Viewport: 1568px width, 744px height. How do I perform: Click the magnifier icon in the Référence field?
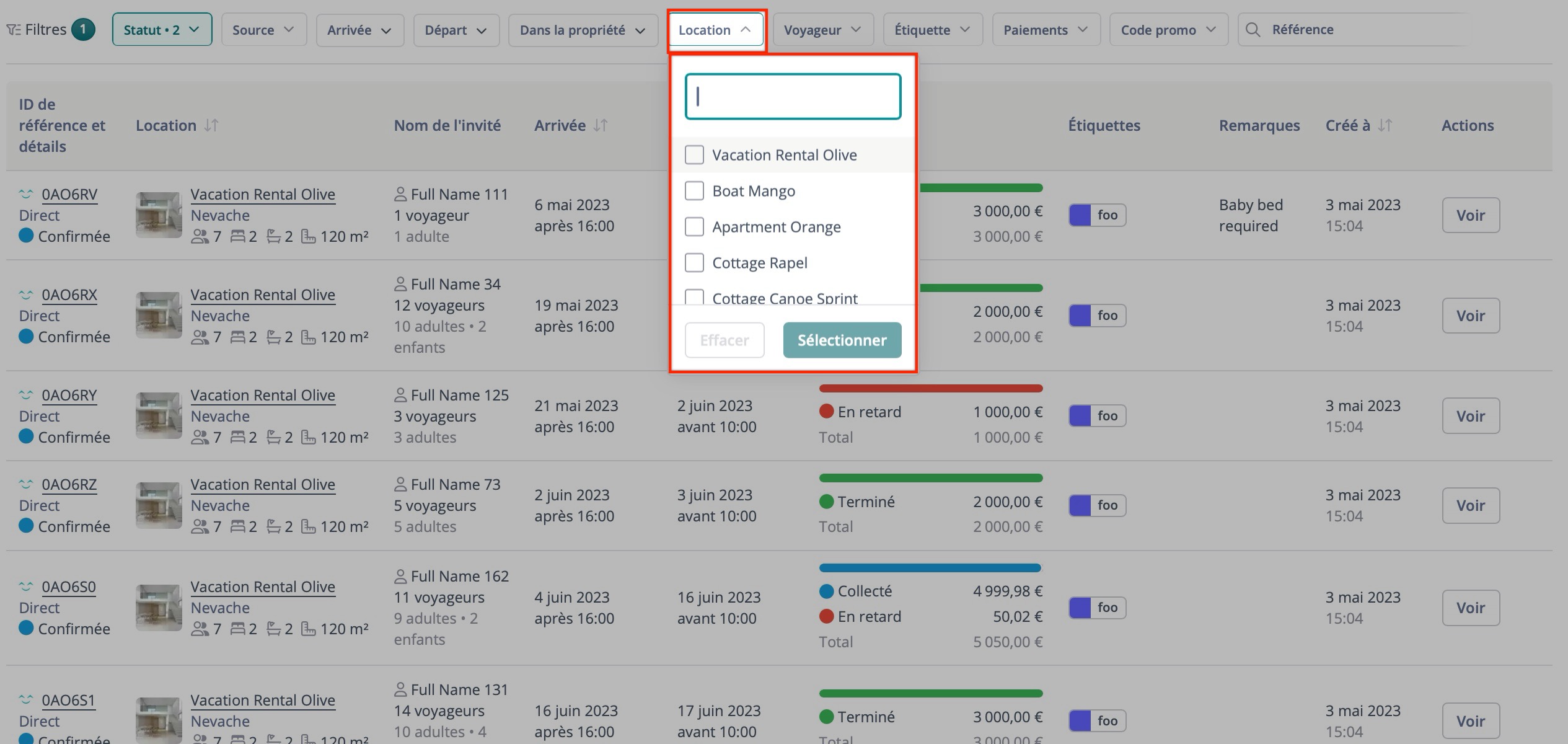1253,29
